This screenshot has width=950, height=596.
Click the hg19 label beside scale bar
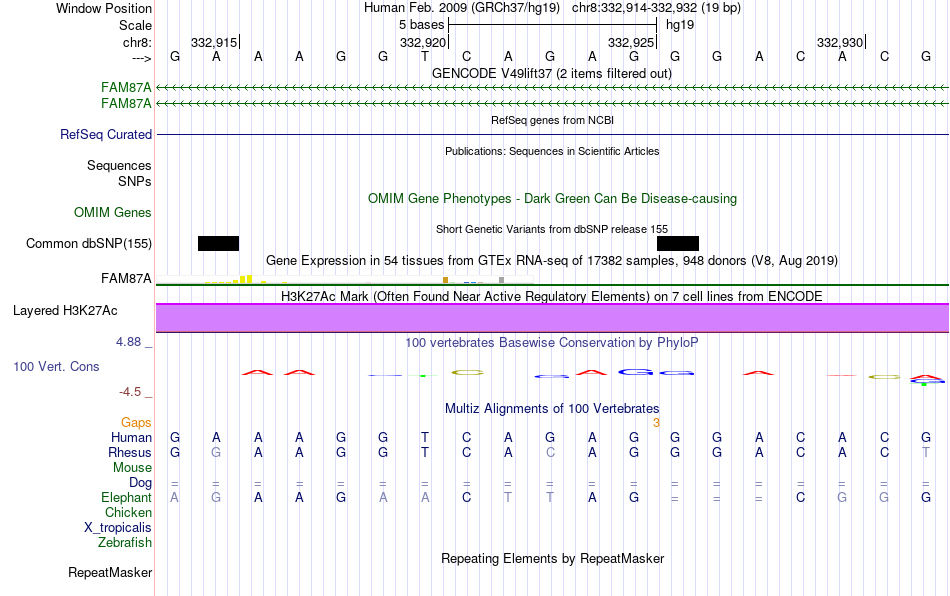[680, 25]
